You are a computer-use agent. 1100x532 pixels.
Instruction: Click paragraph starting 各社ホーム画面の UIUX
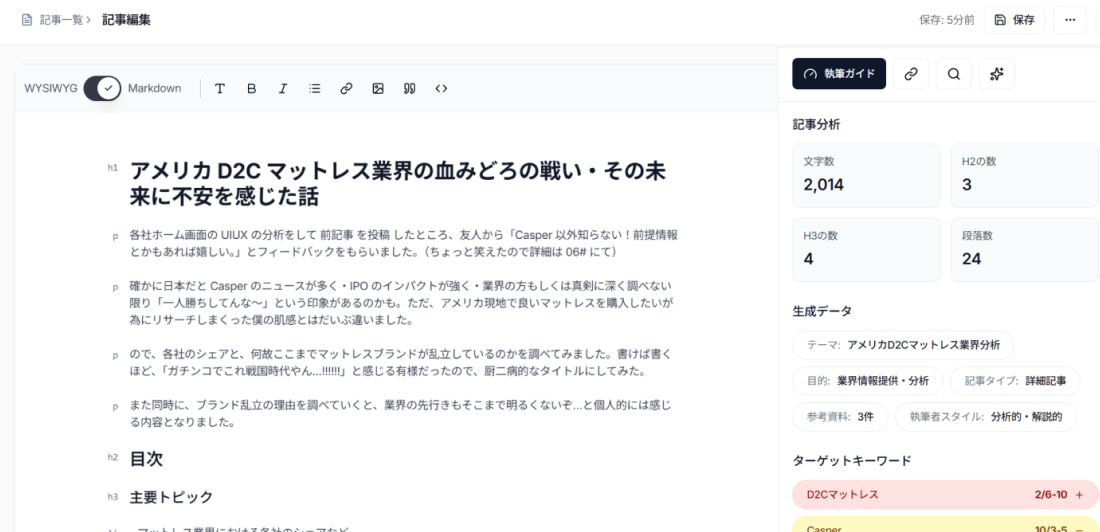click(x=403, y=243)
